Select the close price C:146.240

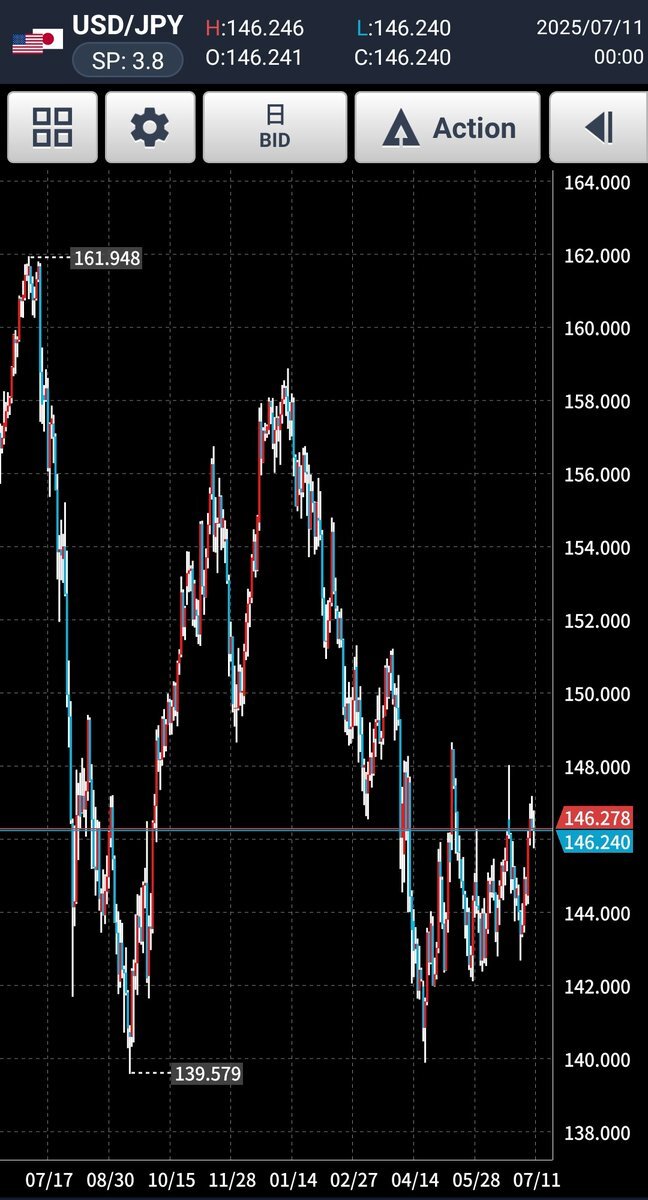402,57
